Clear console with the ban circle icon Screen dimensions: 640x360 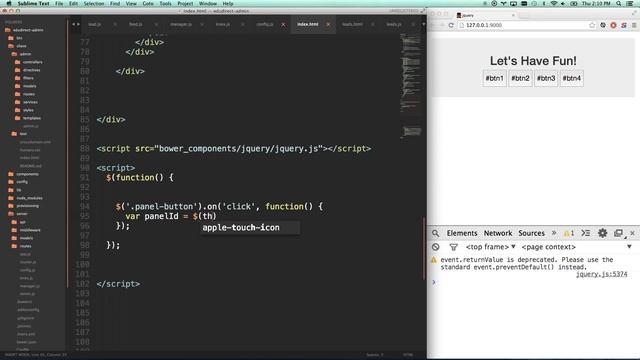(x=436, y=247)
